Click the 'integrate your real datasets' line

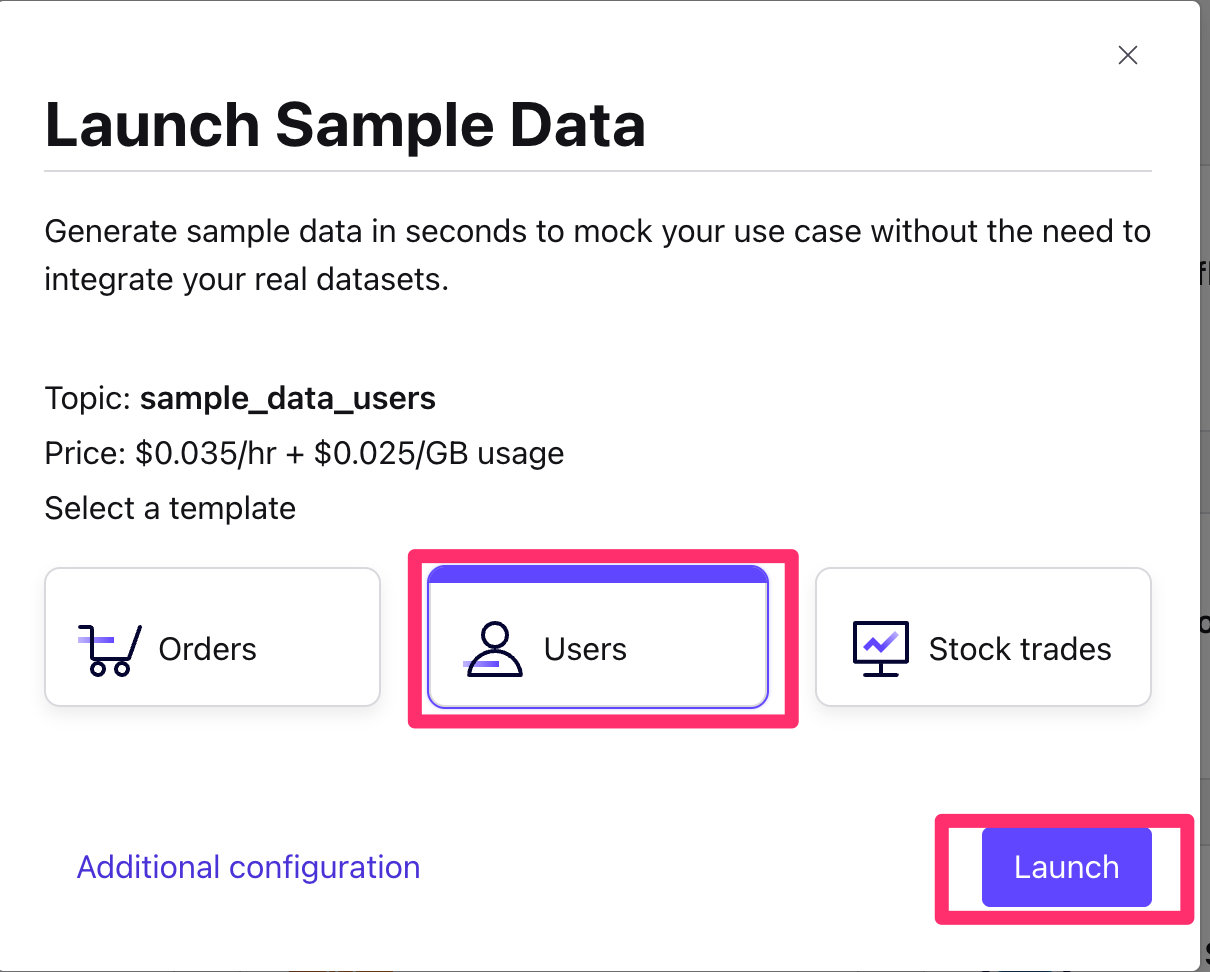pyautogui.click(x=246, y=278)
